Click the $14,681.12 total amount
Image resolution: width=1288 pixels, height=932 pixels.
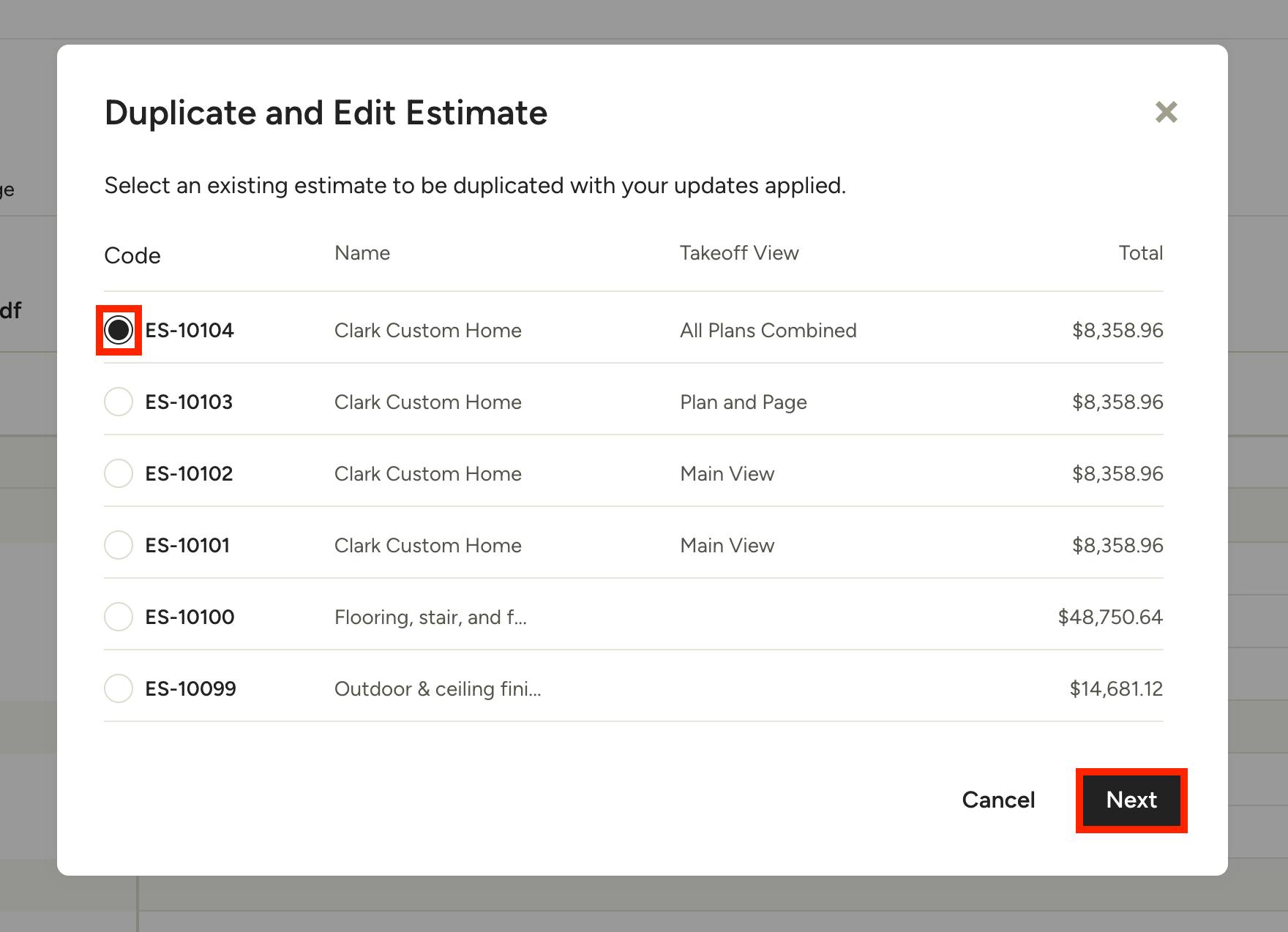(1115, 689)
